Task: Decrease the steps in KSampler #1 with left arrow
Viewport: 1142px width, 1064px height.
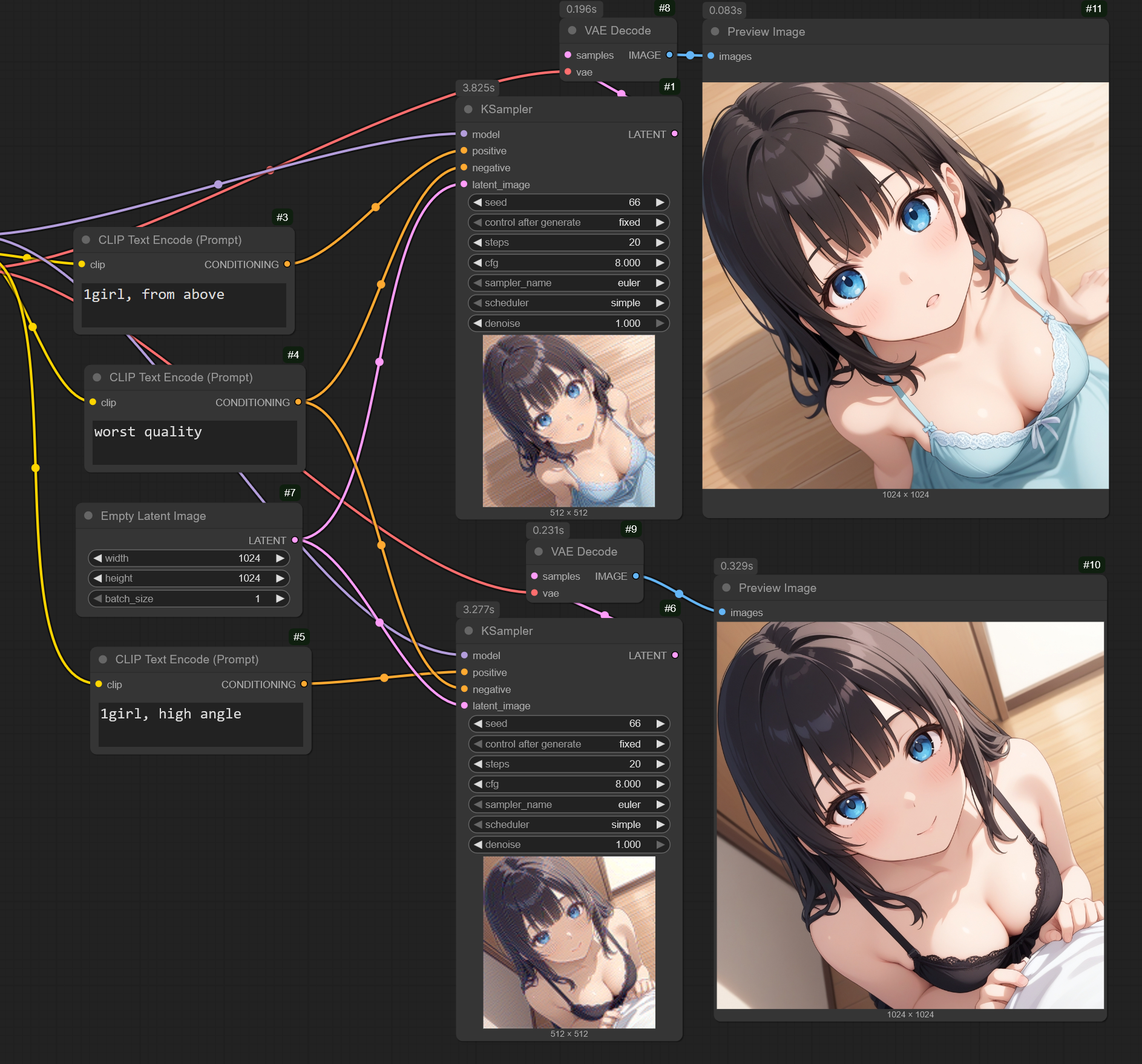Action: pyautogui.click(x=477, y=242)
